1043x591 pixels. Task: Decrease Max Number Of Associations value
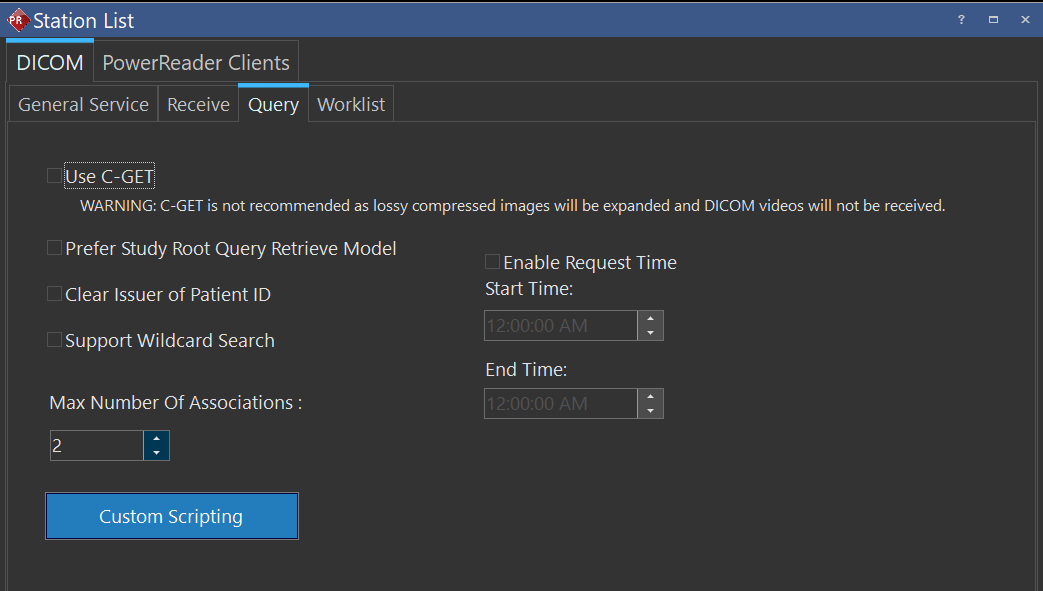pyautogui.click(x=156, y=453)
